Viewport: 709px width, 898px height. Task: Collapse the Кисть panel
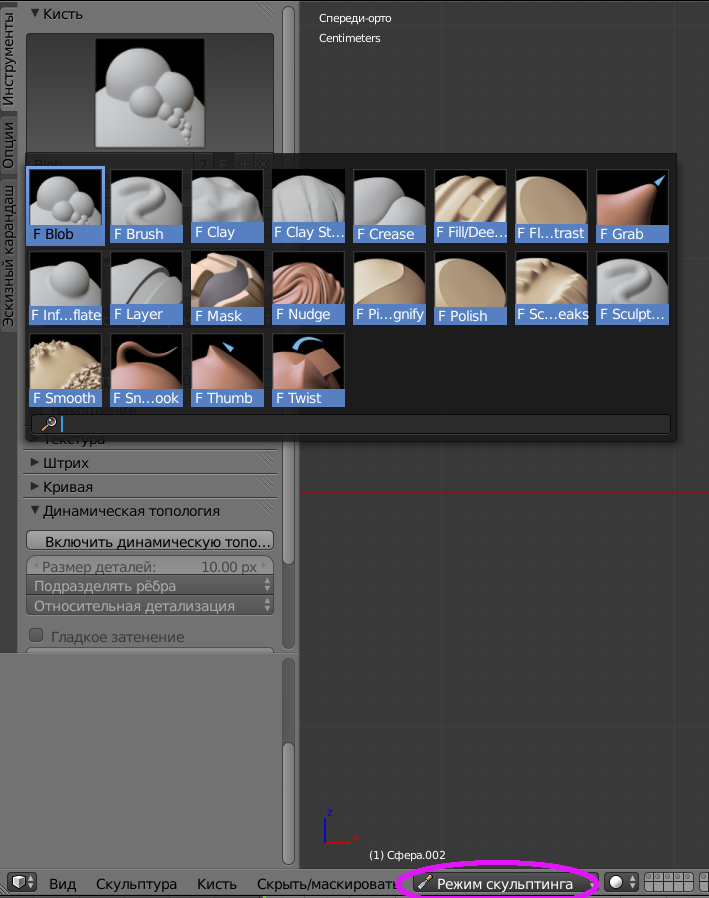click(x=35, y=14)
